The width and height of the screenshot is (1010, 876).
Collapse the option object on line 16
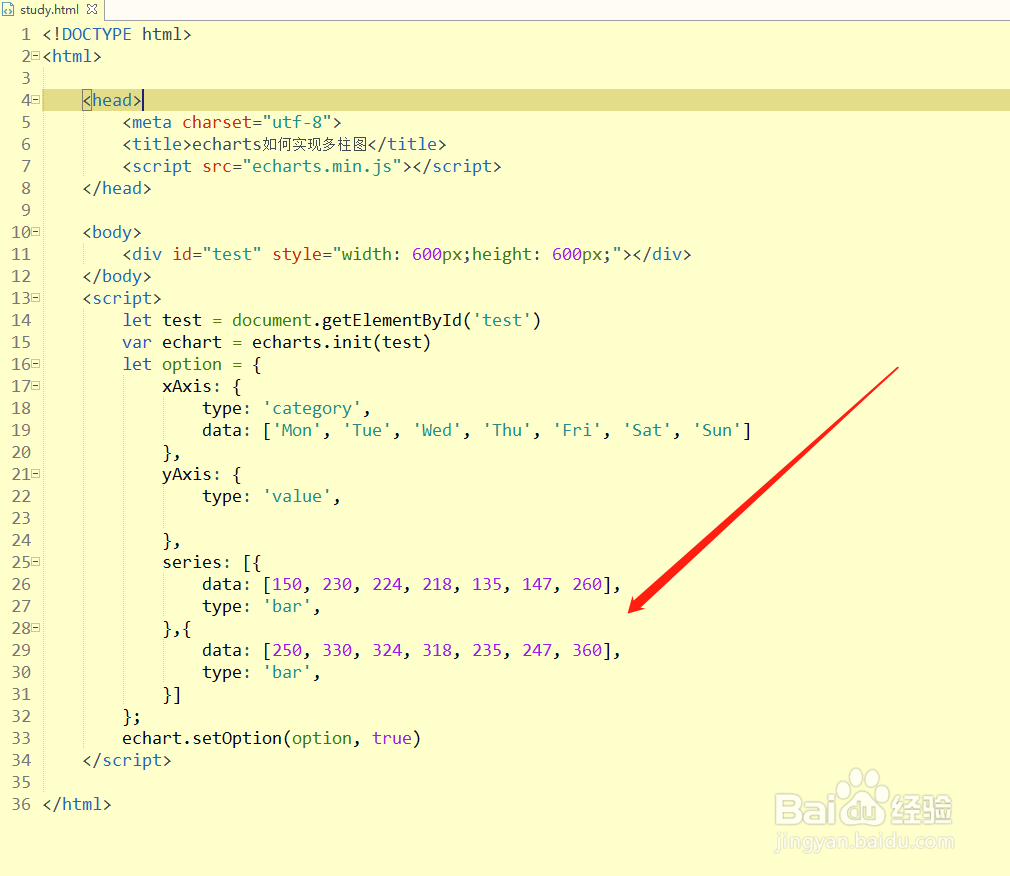point(35,364)
